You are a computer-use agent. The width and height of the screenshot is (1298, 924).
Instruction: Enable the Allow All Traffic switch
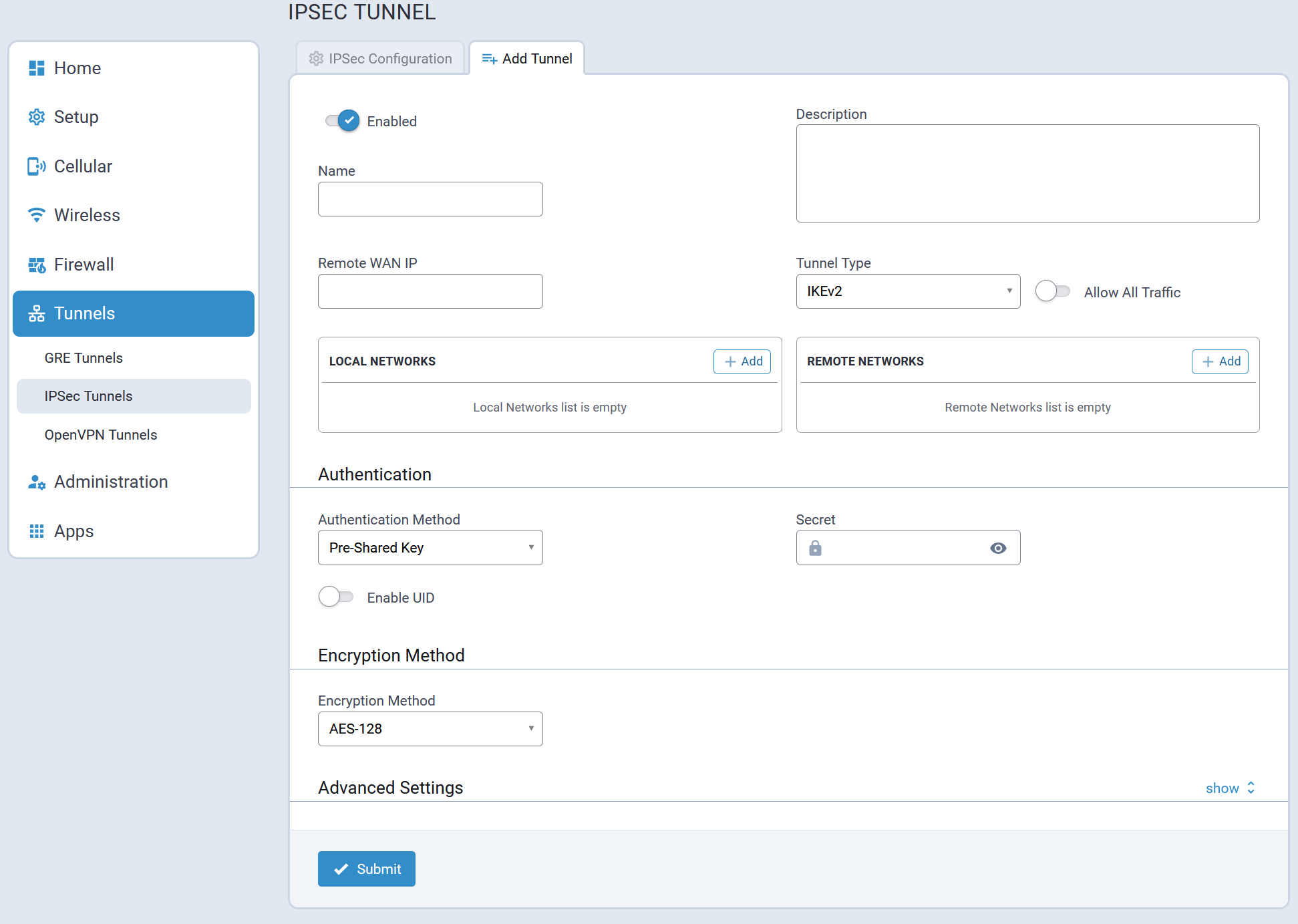pos(1052,291)
